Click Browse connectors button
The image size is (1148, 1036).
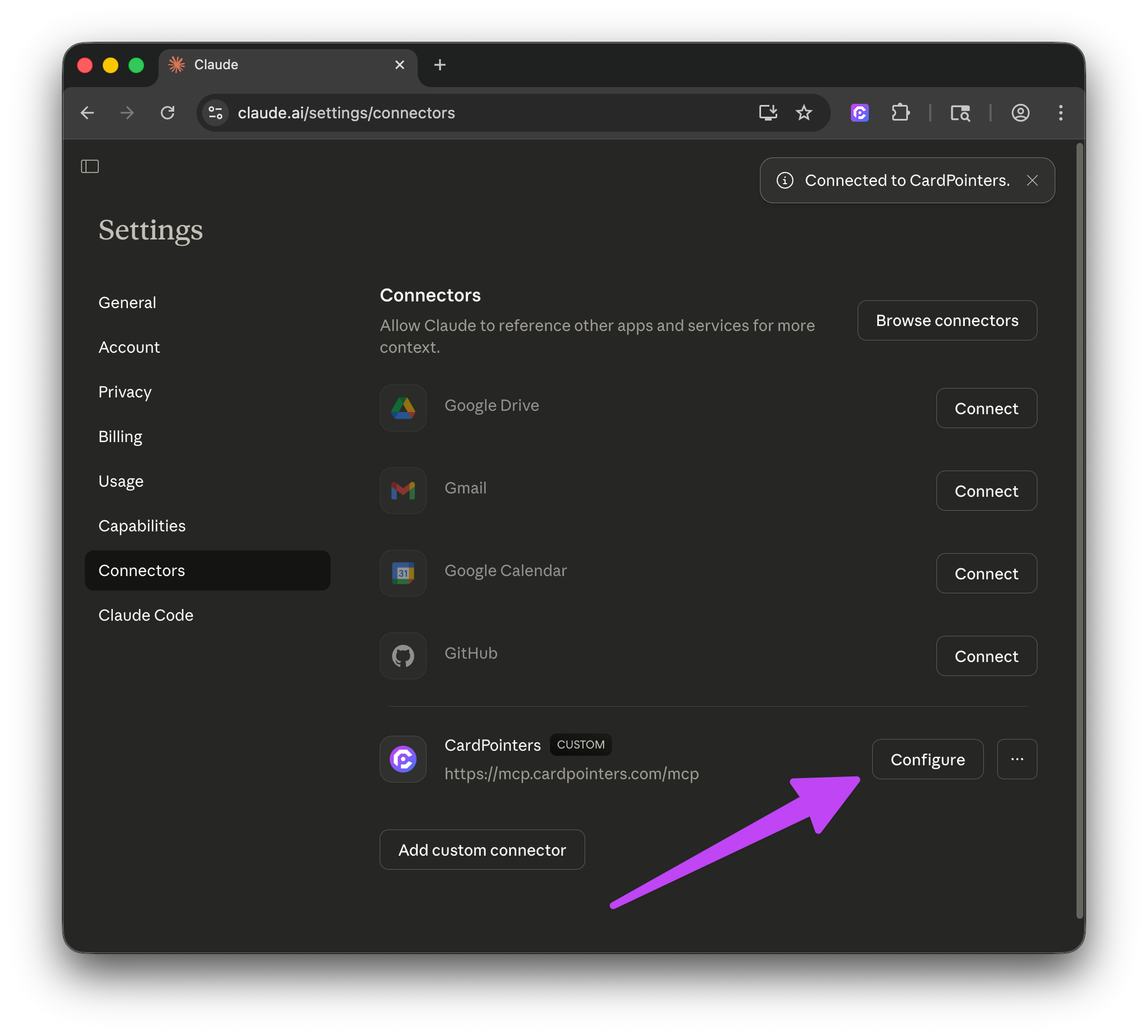(946, 320)
